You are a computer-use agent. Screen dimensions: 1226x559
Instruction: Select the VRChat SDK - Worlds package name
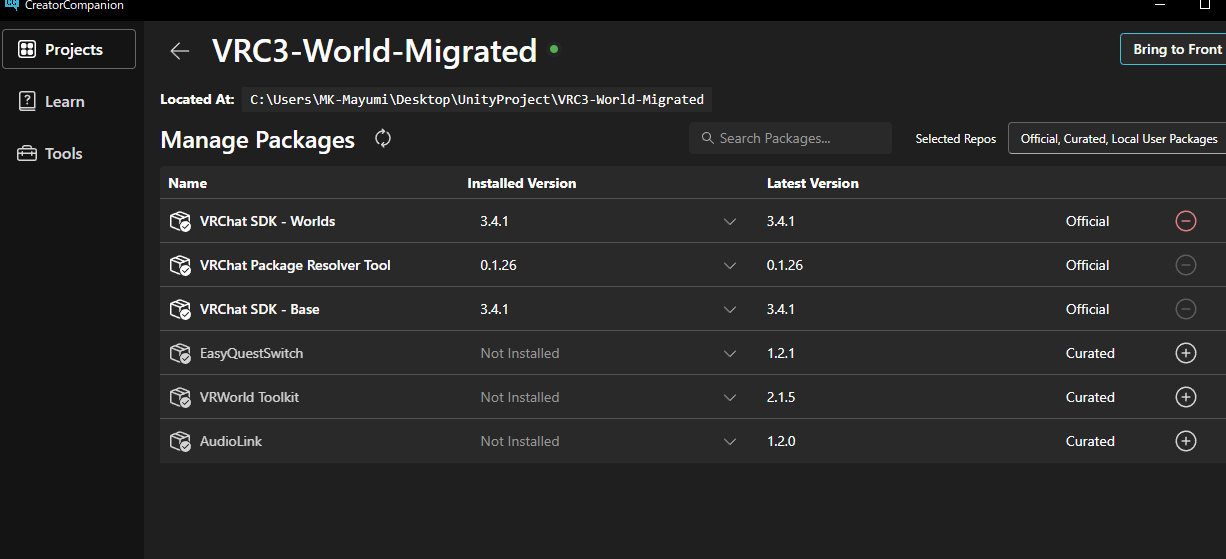point(267,221)
